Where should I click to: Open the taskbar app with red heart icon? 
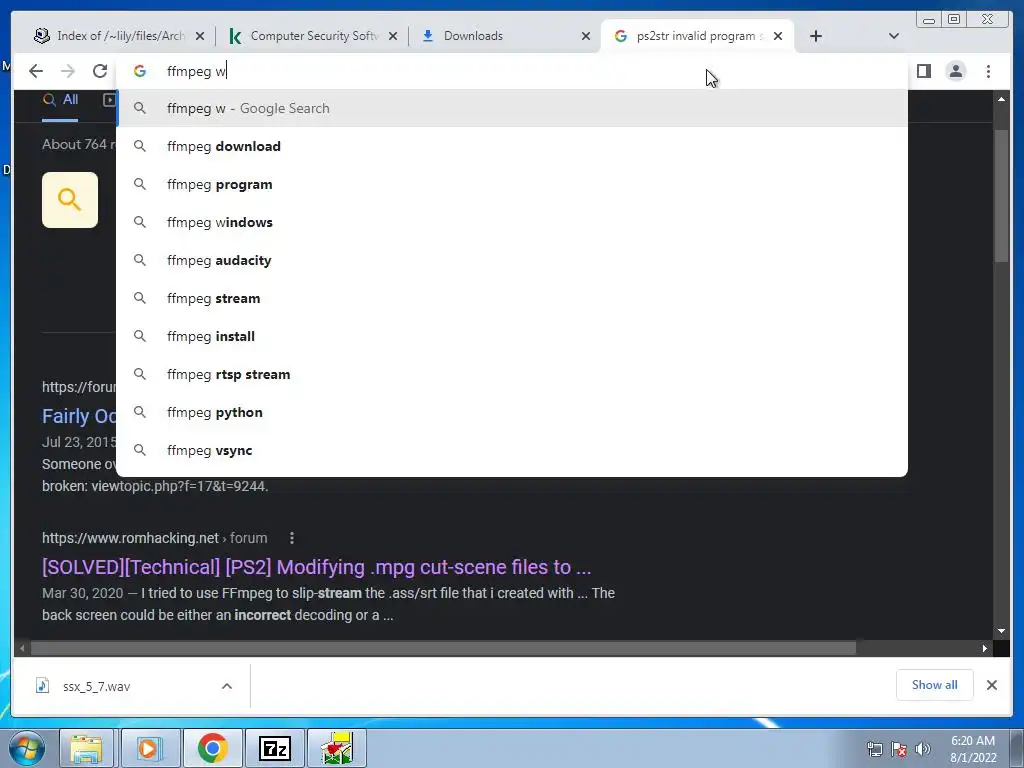pyautogui.click(x=337, y=748)
